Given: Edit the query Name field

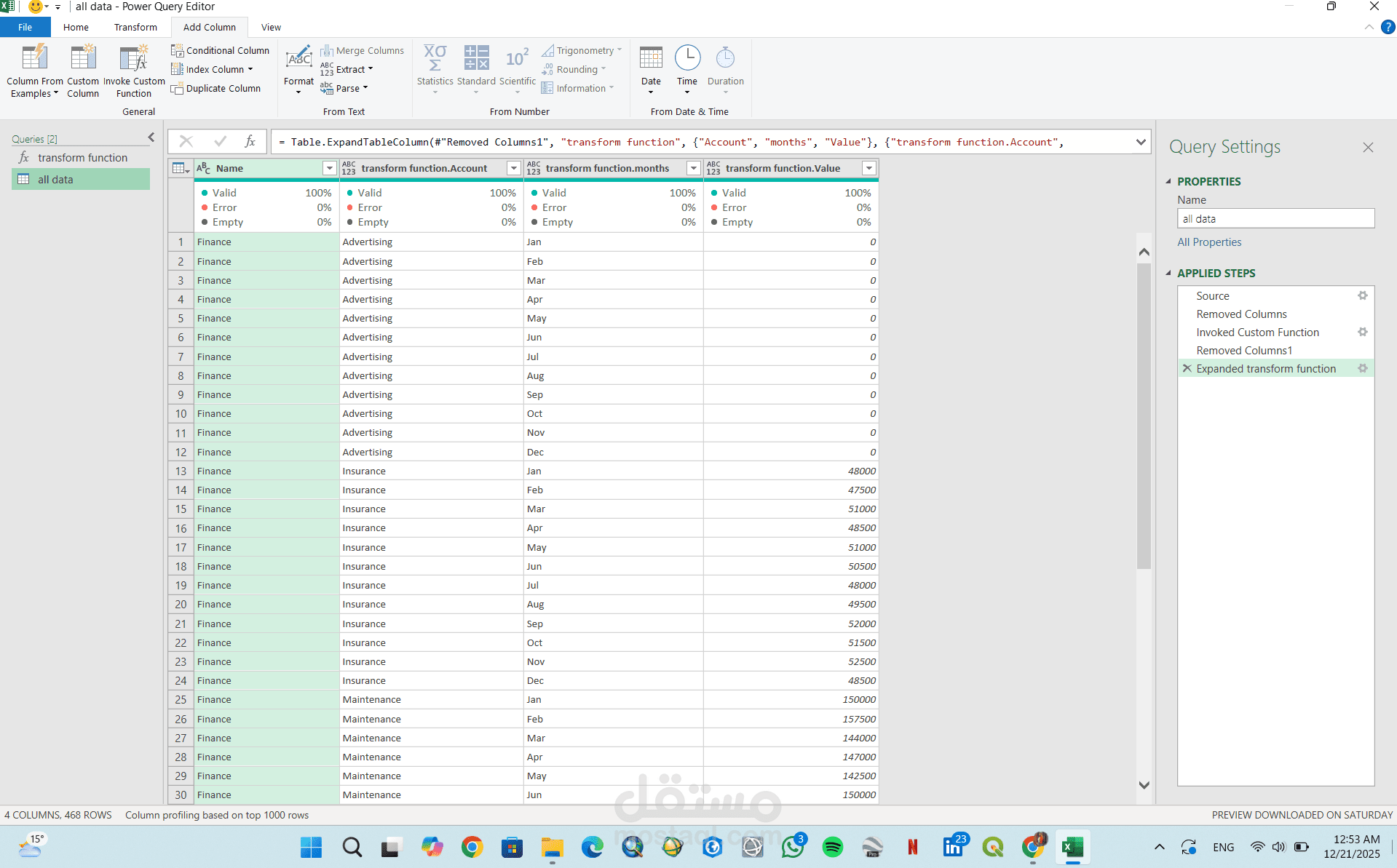Looking at the screenshot, I should point(1275,218).
